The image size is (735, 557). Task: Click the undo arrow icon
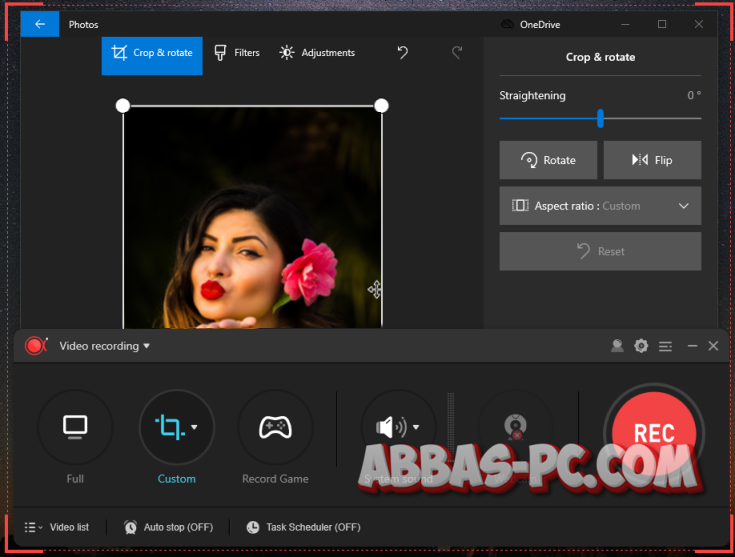(x=402, y=53)
